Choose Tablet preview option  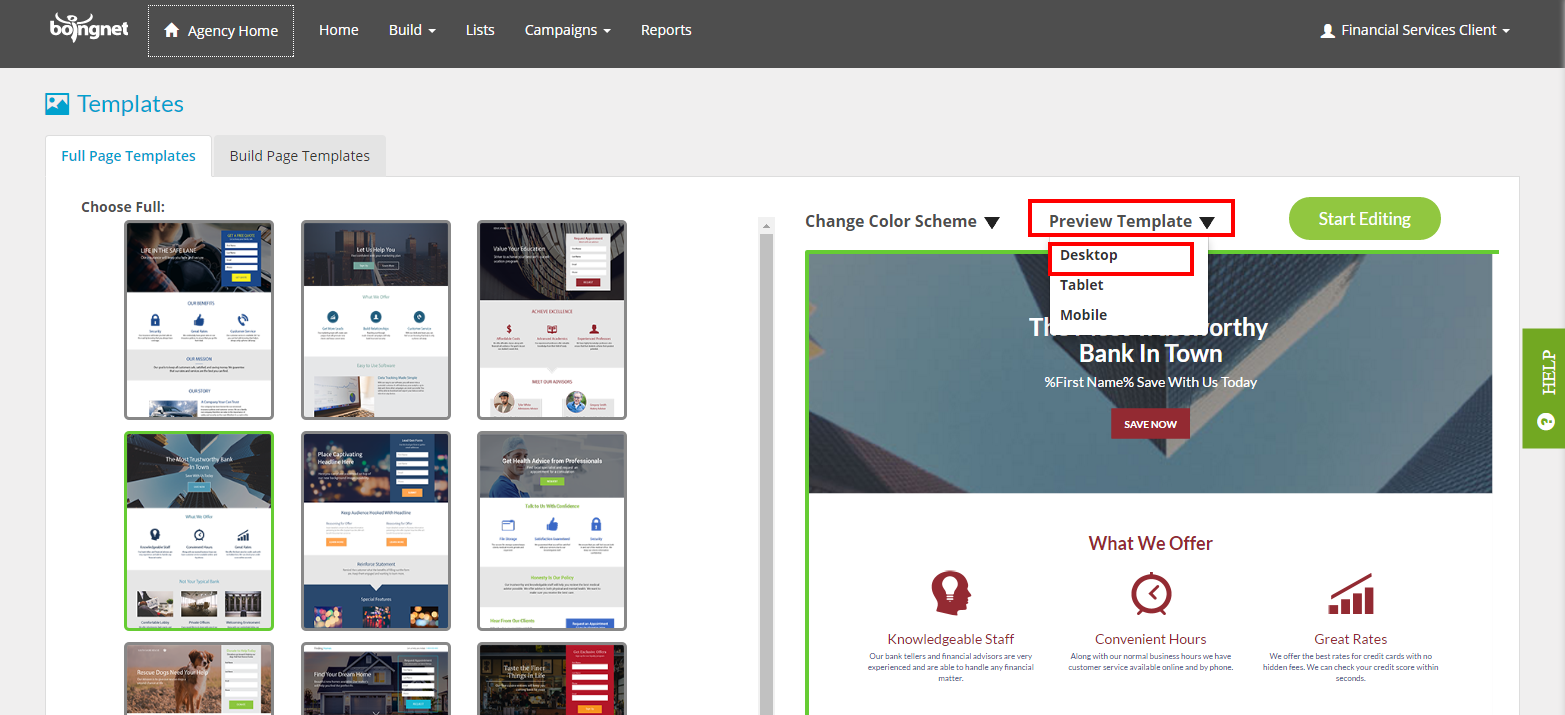[1082, 285]
